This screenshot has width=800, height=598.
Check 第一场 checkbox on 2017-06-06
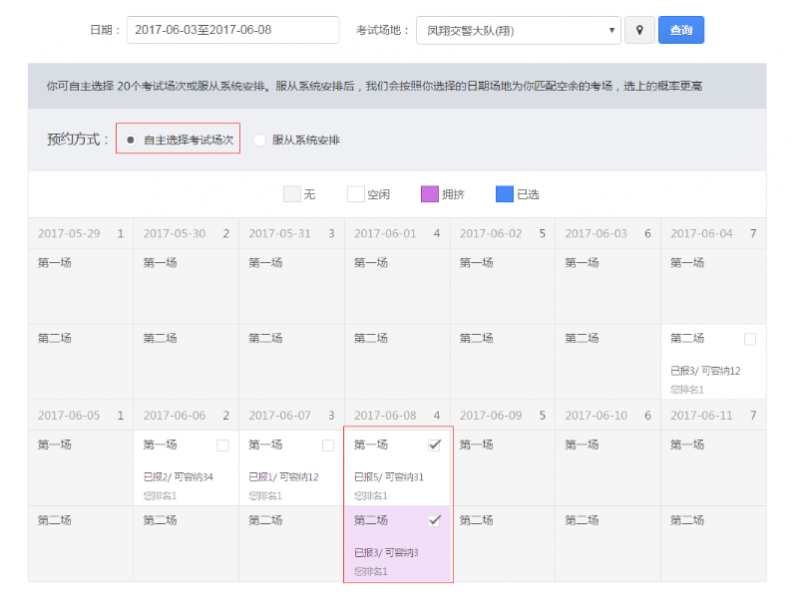click(x=222, y=445)
